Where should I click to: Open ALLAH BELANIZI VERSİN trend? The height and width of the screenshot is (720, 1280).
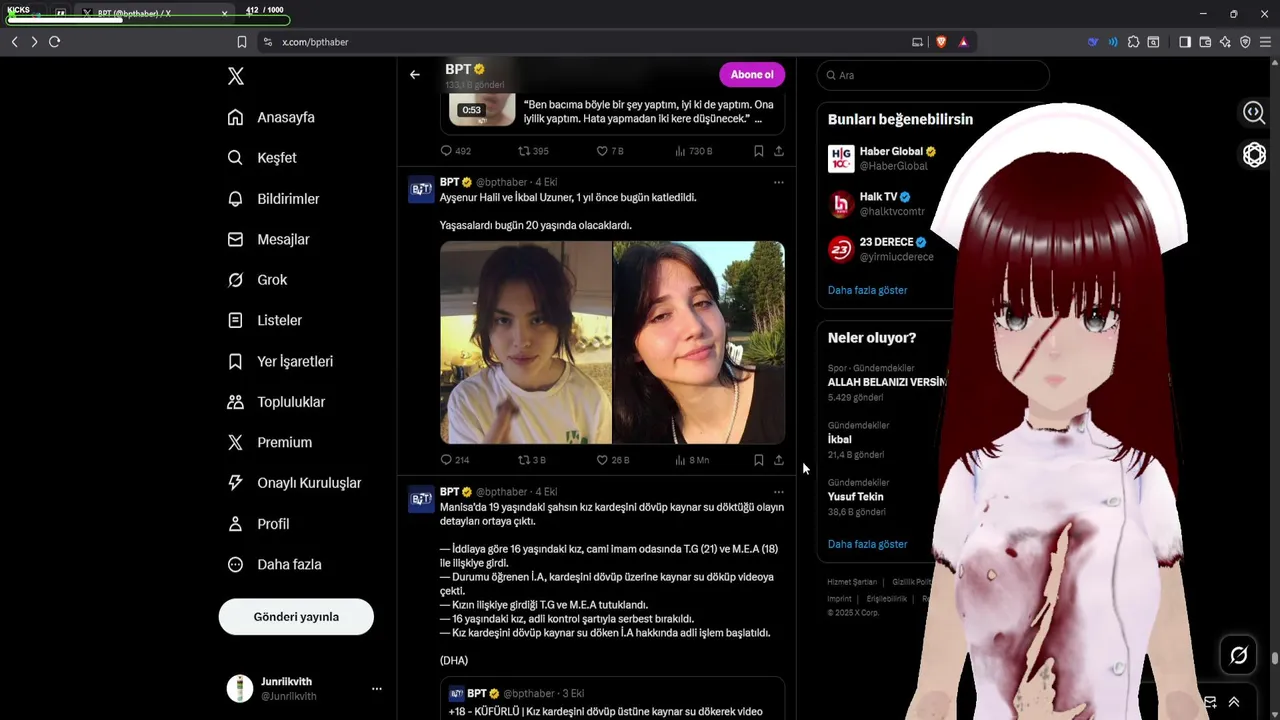click(x=887, y=383)
